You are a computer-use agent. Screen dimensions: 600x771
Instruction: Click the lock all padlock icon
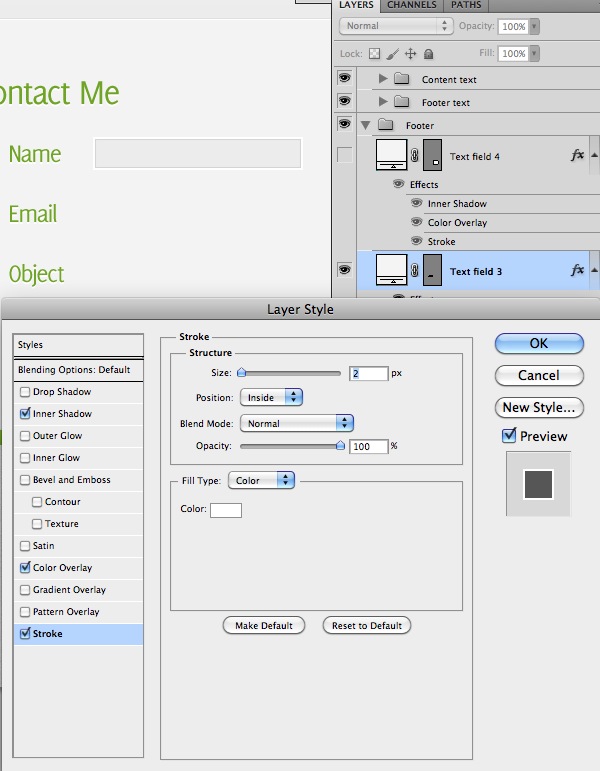pos(428,54)
